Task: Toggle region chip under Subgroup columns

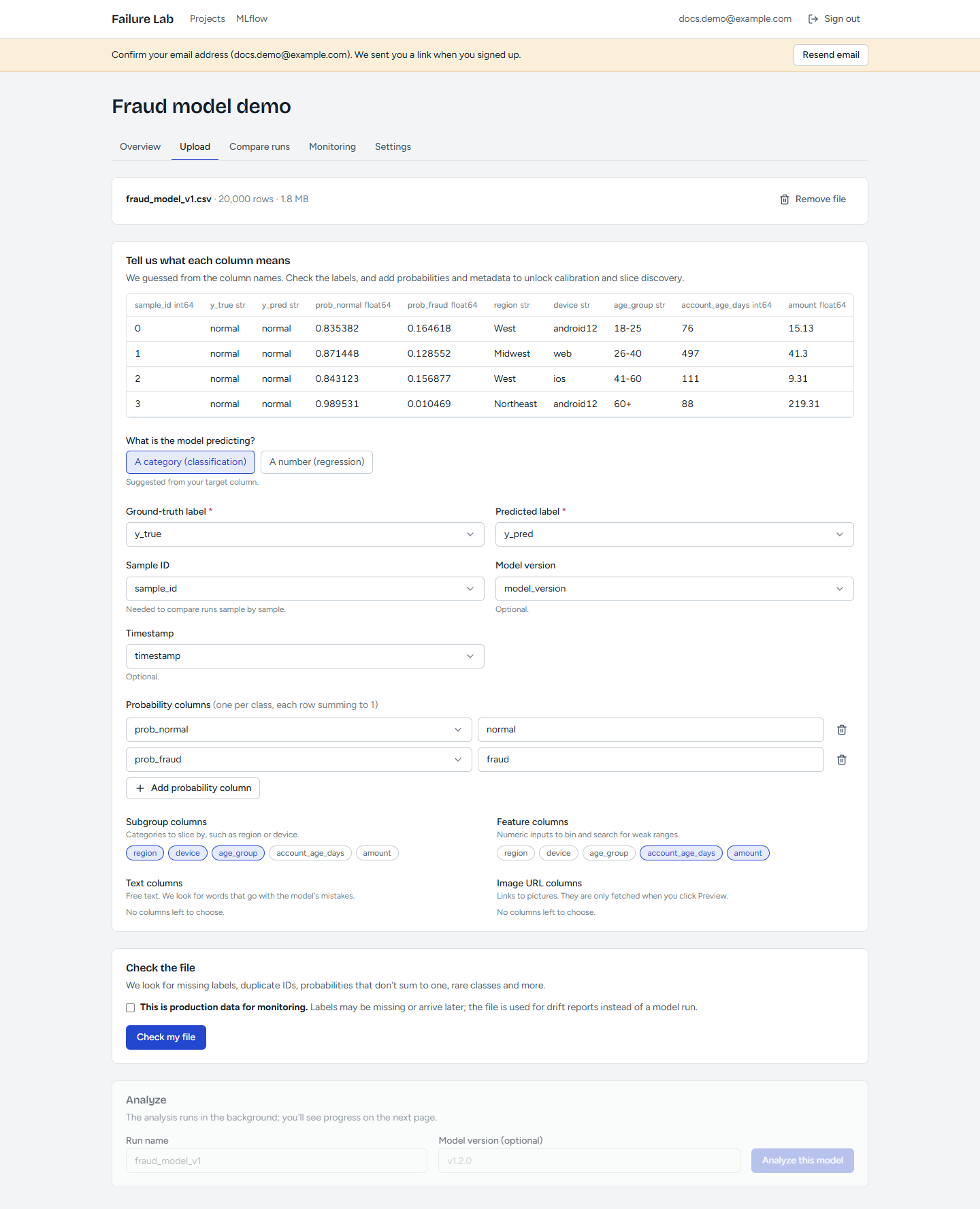Action: (145, 854)
